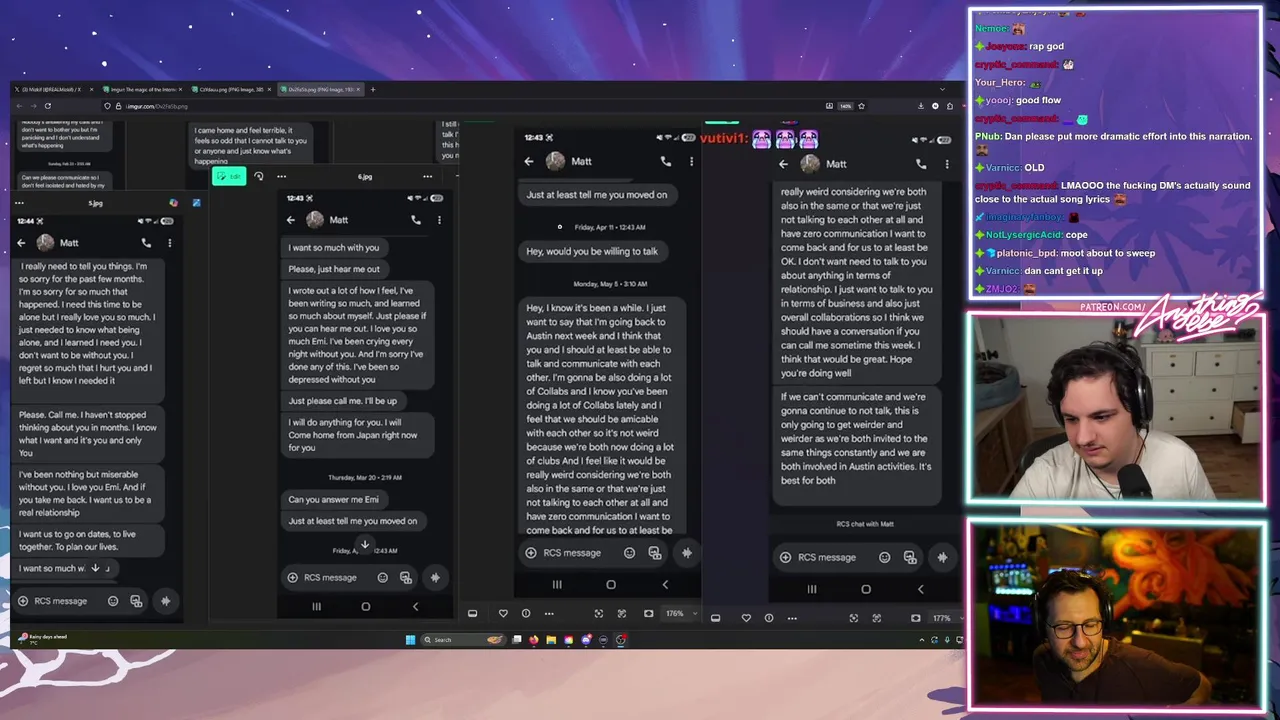Close the C2Waau.png tab
This screenshot has height=720, width=1280.
[270, 89]
